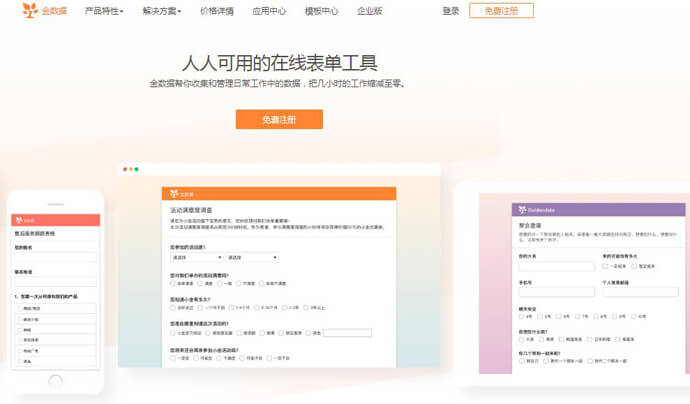Select the first radio option under satisfaction question
Image resolution: width=690 pixels, height=404 pixels.
[173, 284]
